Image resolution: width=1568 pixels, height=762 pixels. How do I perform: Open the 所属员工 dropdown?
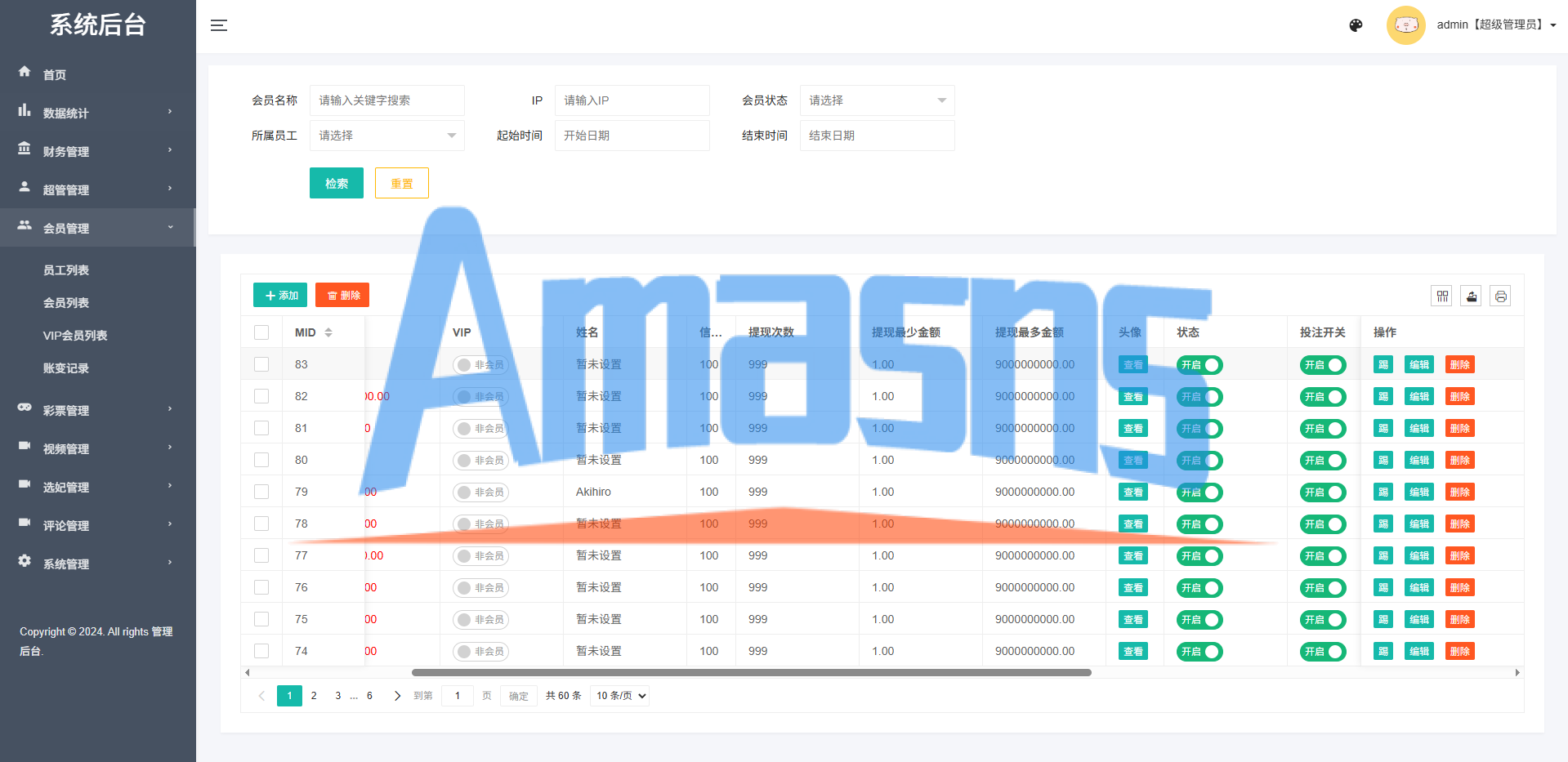point(386,136)
